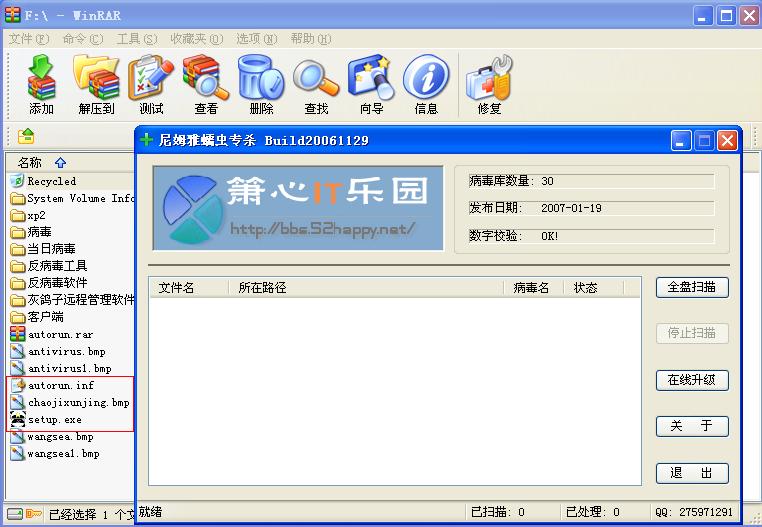Select the 灰鸽子远程管理软件 folder
The image size is (762, 527).
[72, 300]
